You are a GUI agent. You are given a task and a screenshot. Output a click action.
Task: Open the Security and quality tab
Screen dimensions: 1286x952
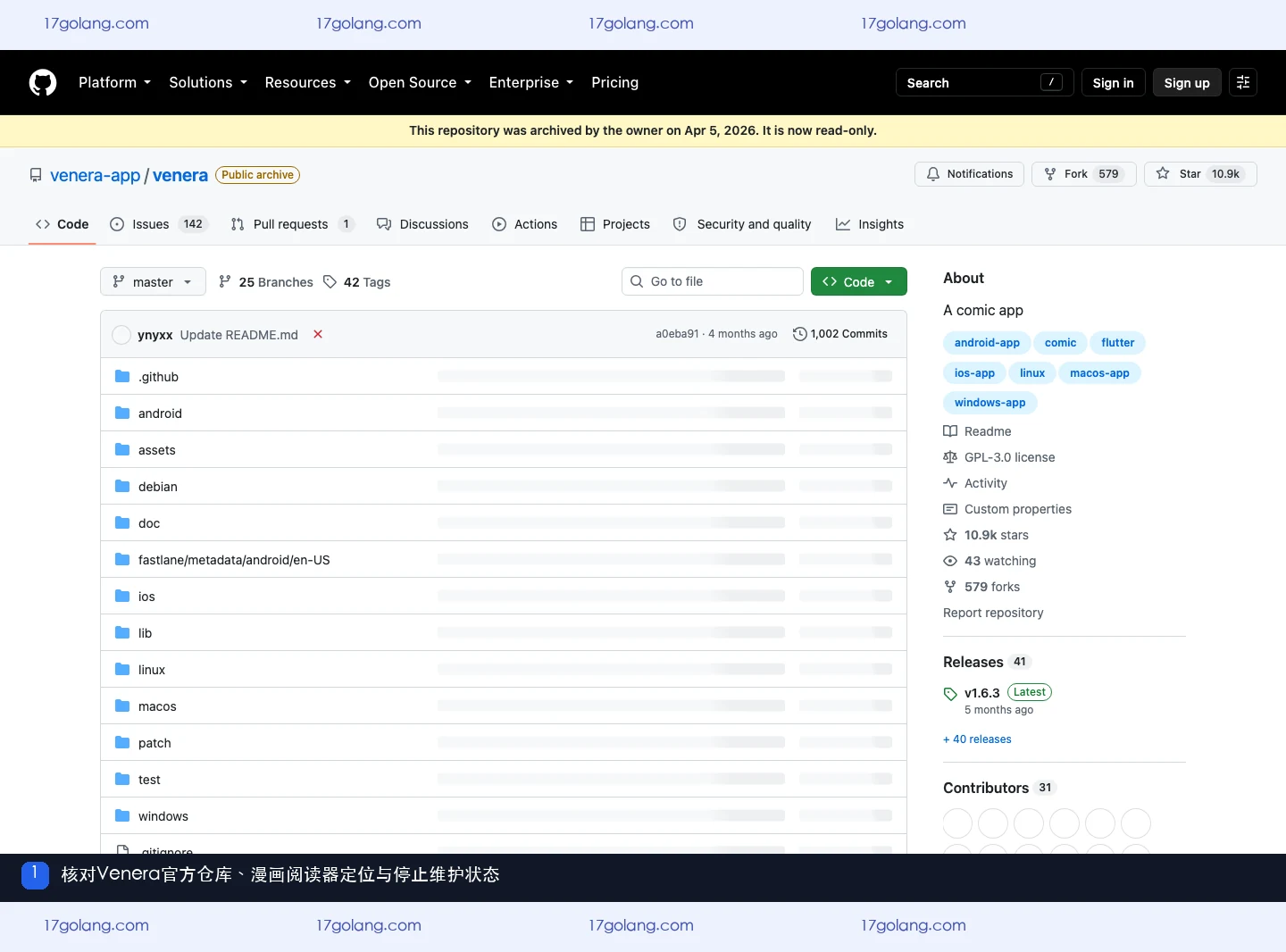tap(742, 224)
